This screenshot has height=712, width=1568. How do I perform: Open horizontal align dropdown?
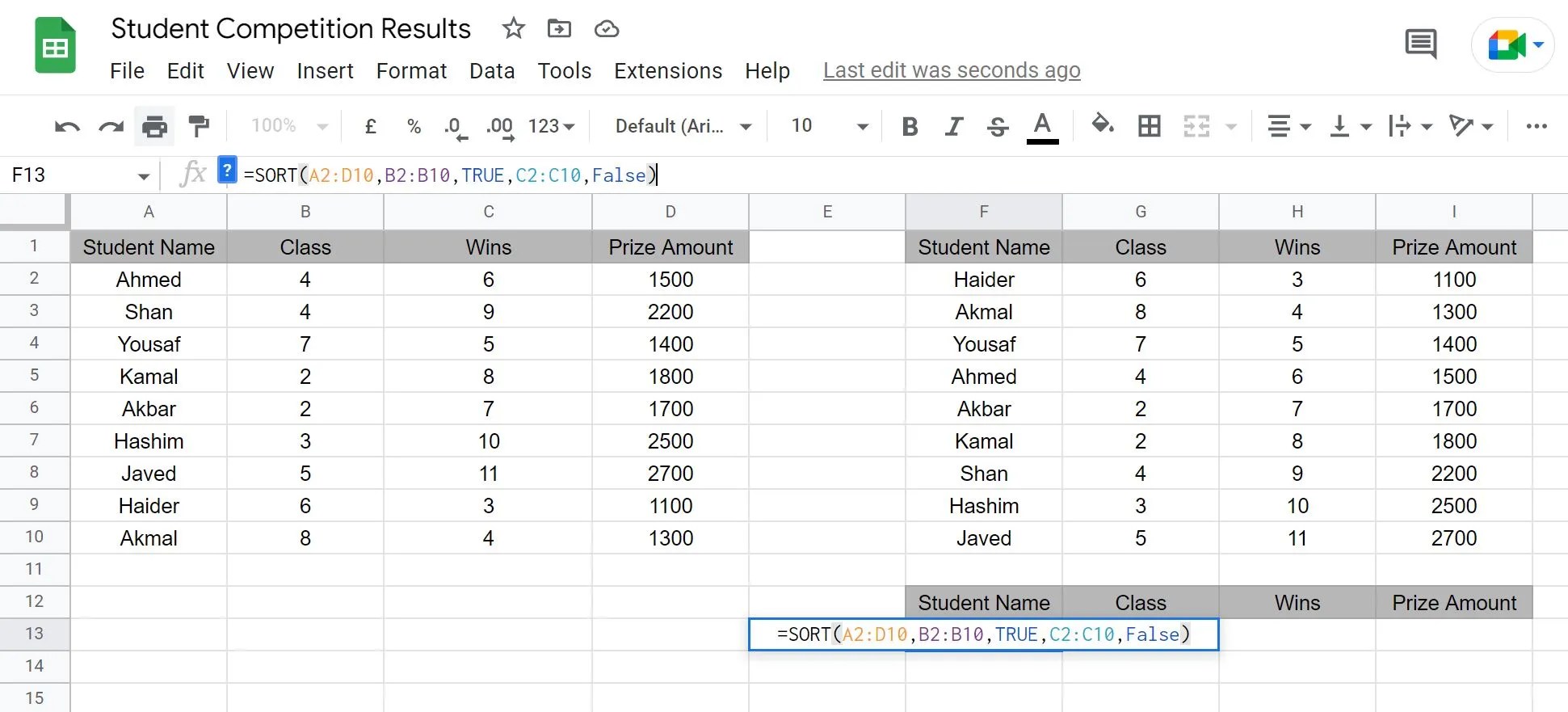pyautogui.click(x=1288, y=126)
